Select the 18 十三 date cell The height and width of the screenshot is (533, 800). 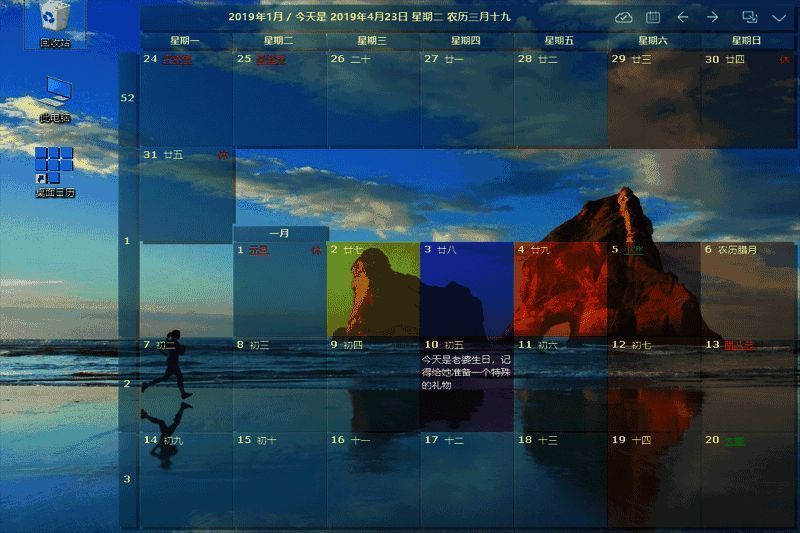coord(560,479)
